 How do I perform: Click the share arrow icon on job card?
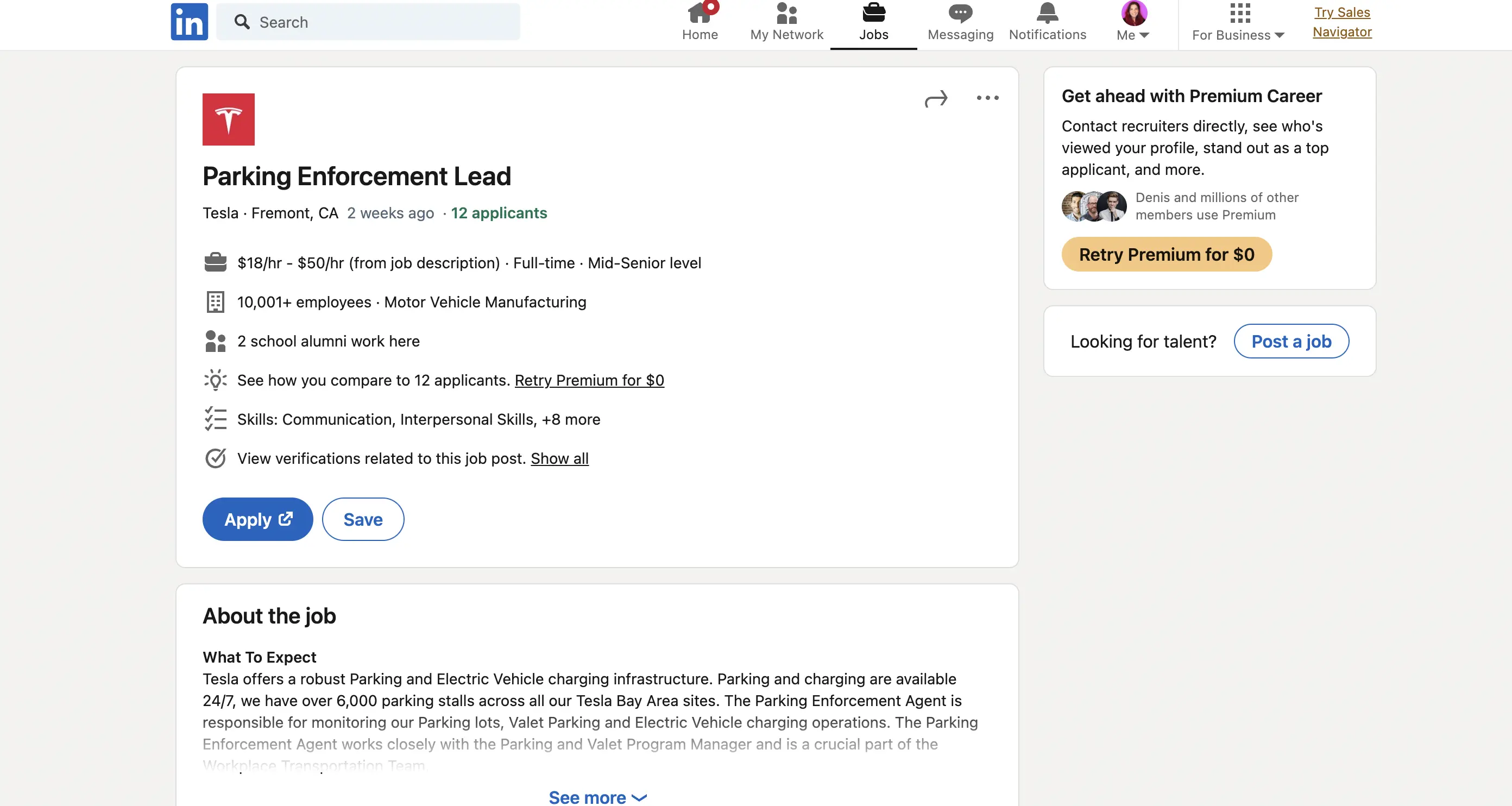936,98
